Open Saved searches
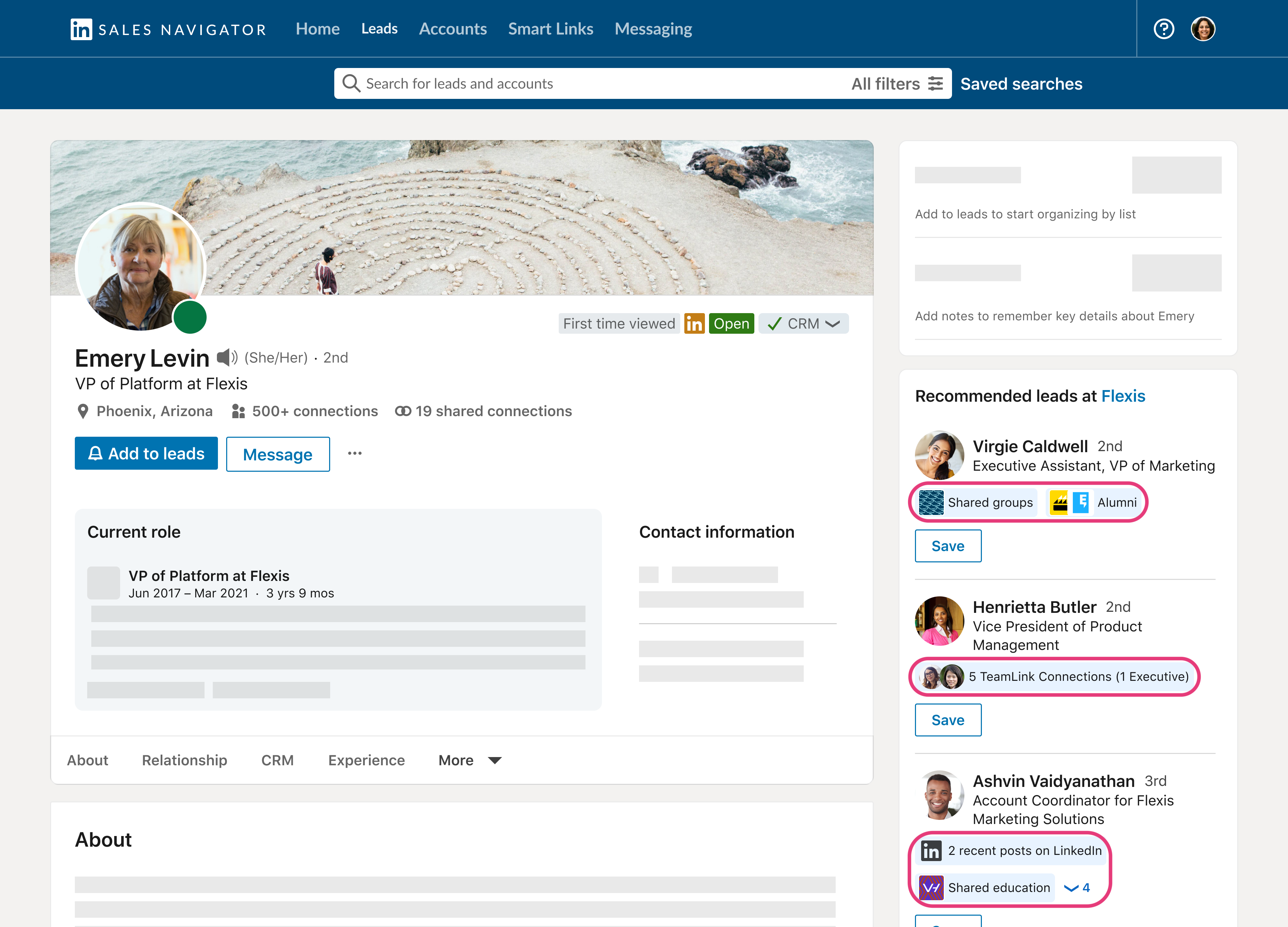The image size is (1288, 927). (x=1021, y=83)
